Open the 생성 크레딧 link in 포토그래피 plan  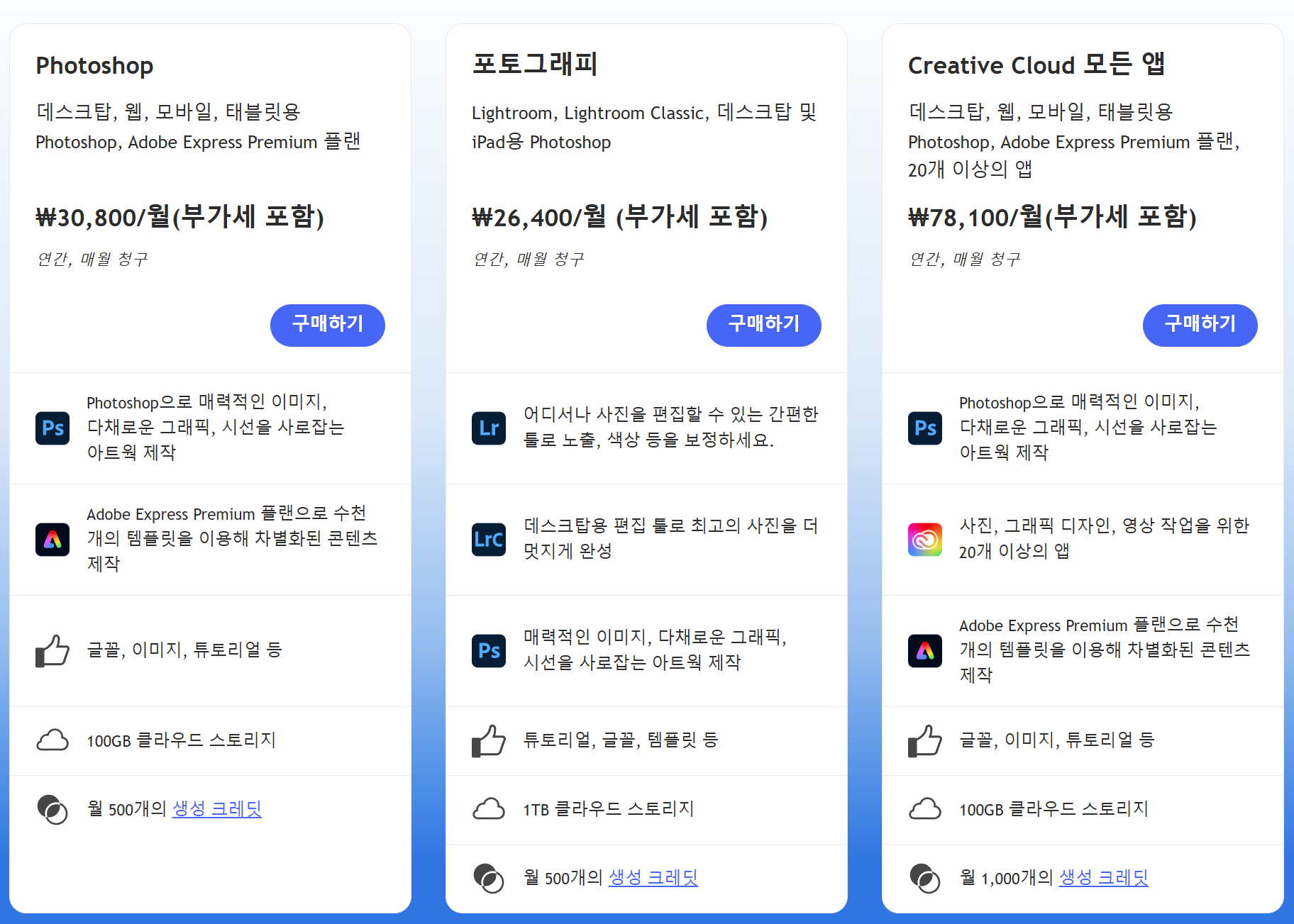(x=653, y=877)
